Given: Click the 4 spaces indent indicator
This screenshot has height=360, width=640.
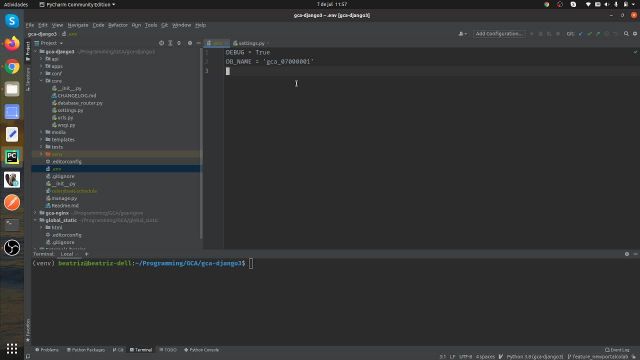Looking at the screenshot, I should coord(485,357).
